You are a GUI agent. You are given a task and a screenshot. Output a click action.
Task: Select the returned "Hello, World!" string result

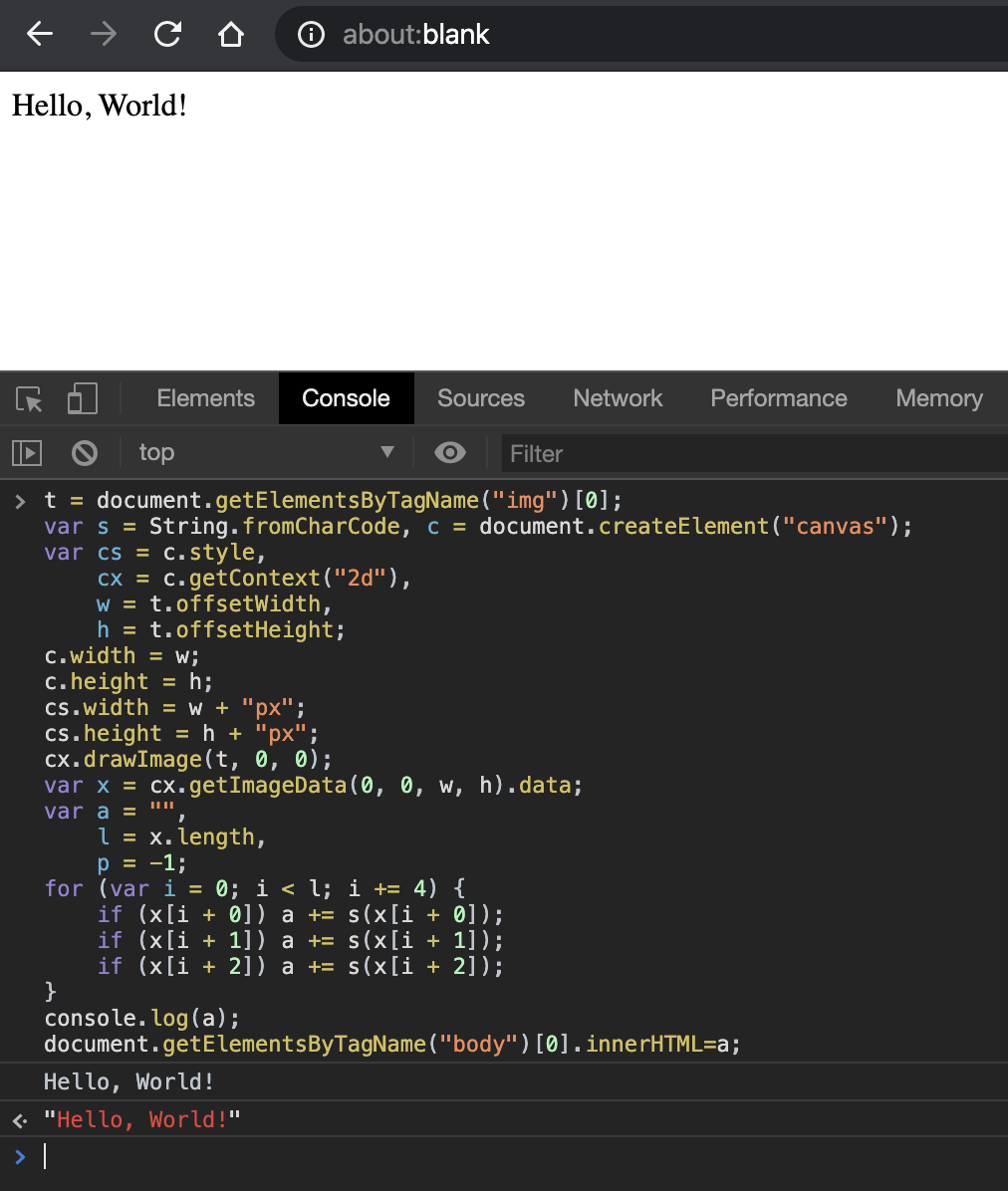[x=142, y=1119]
